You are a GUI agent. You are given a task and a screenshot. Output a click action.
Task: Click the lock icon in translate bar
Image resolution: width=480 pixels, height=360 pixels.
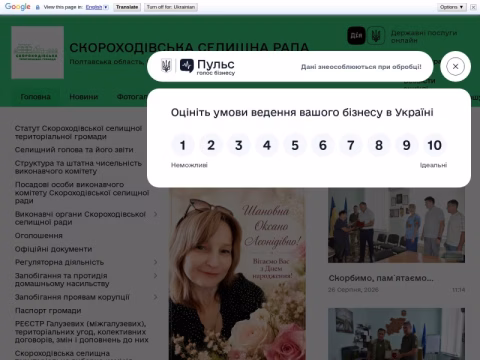(38, 7)
